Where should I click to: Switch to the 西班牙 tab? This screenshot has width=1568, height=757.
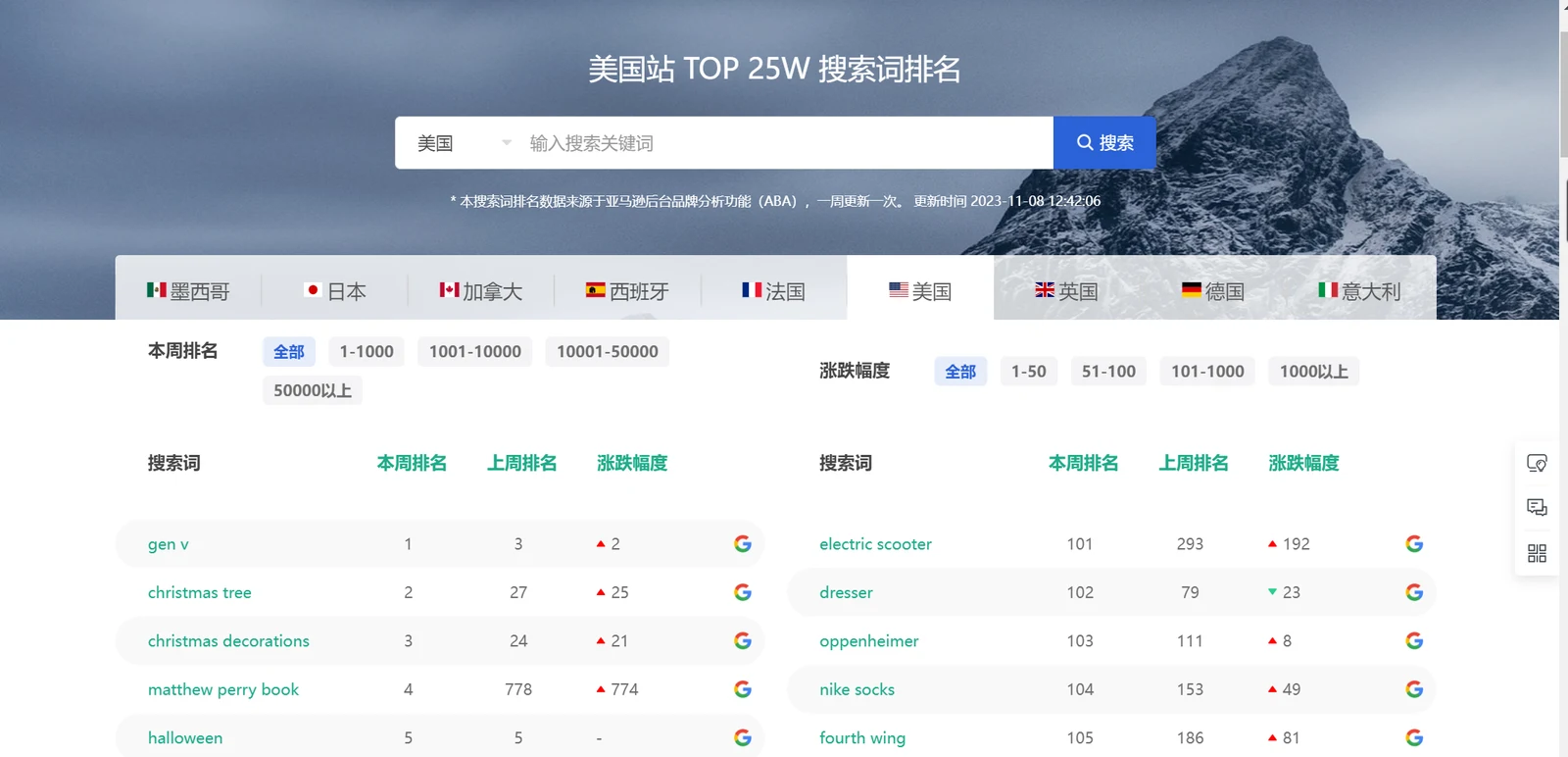(x=627, y=290)
